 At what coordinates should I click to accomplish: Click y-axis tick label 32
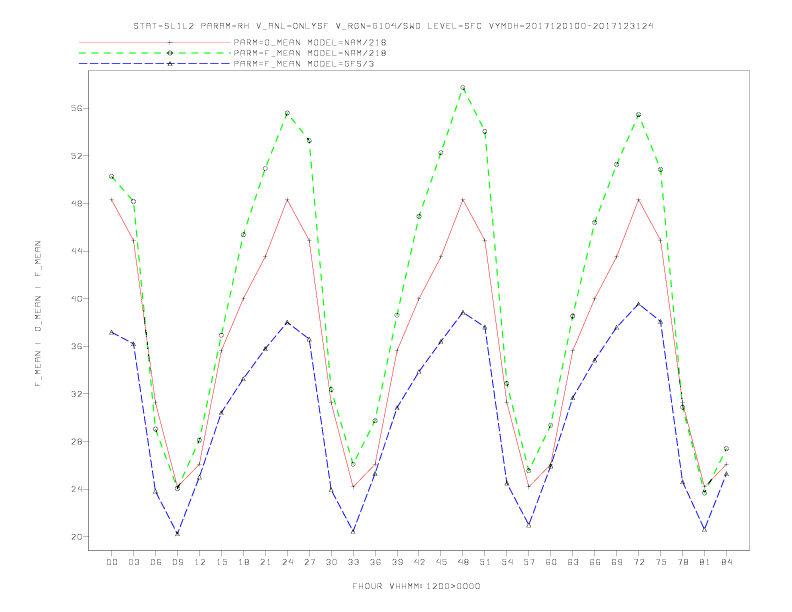[x=76, y=394]
